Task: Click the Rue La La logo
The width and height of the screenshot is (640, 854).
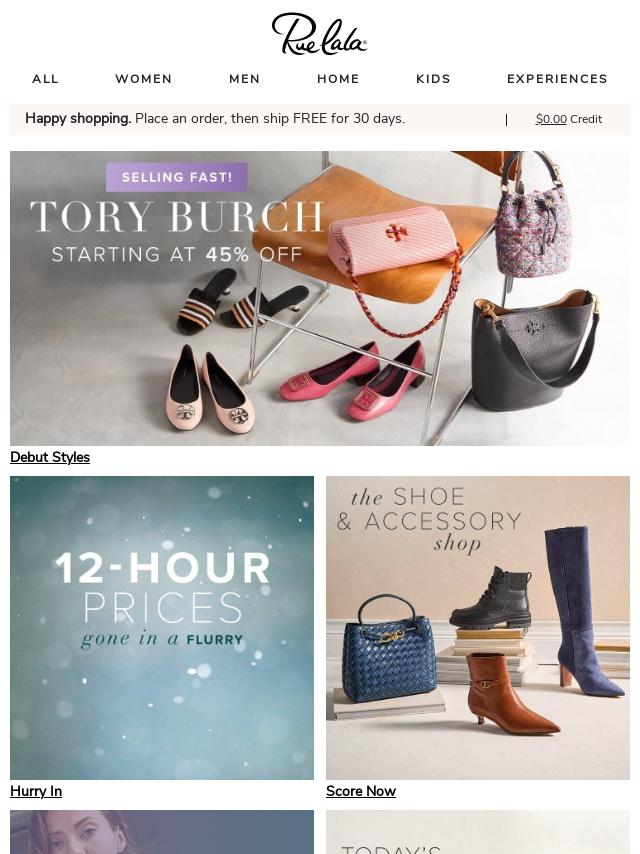Action: coord(319,34)
